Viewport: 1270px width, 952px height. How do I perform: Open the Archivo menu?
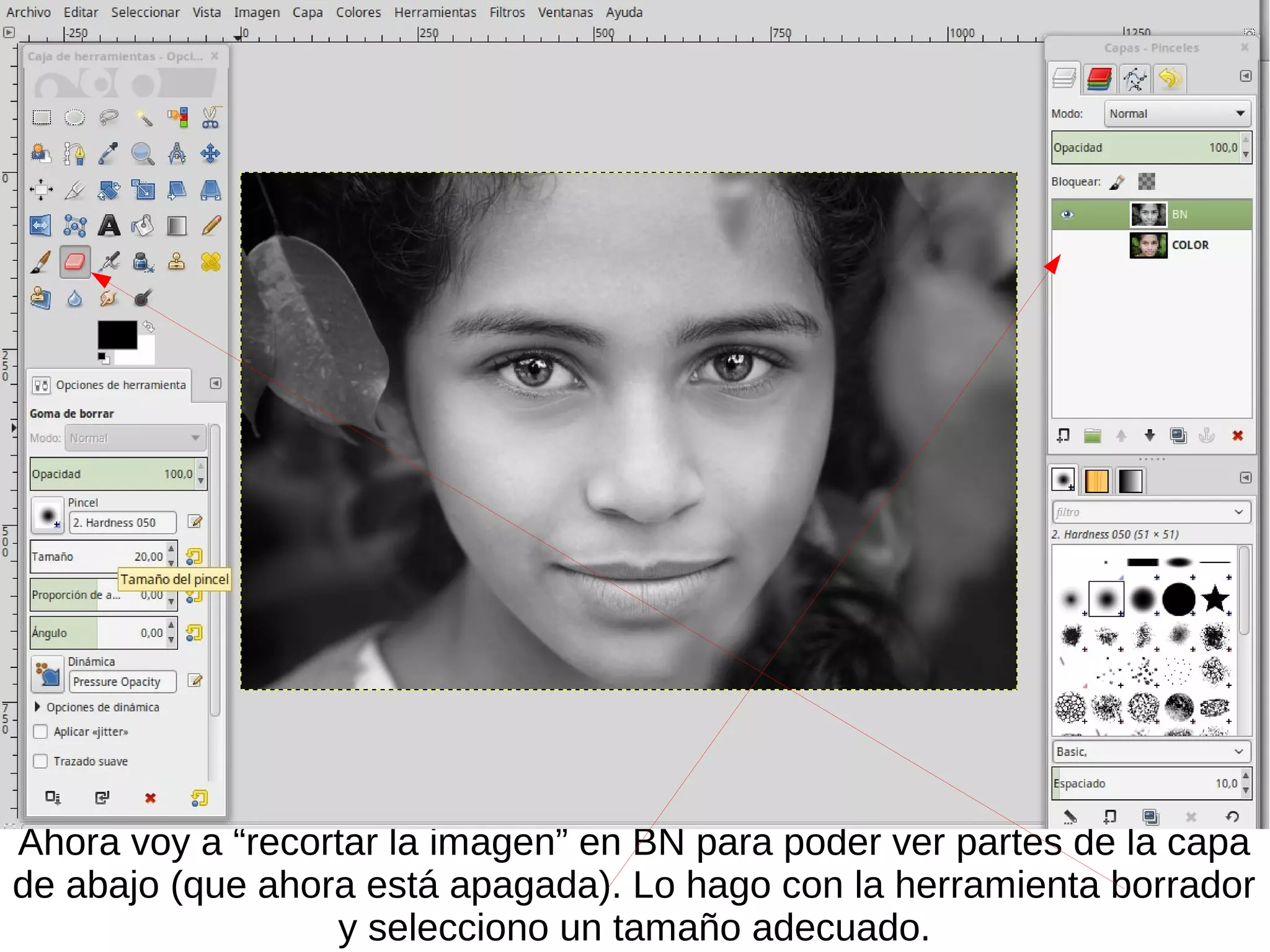[x=29, y=12]
